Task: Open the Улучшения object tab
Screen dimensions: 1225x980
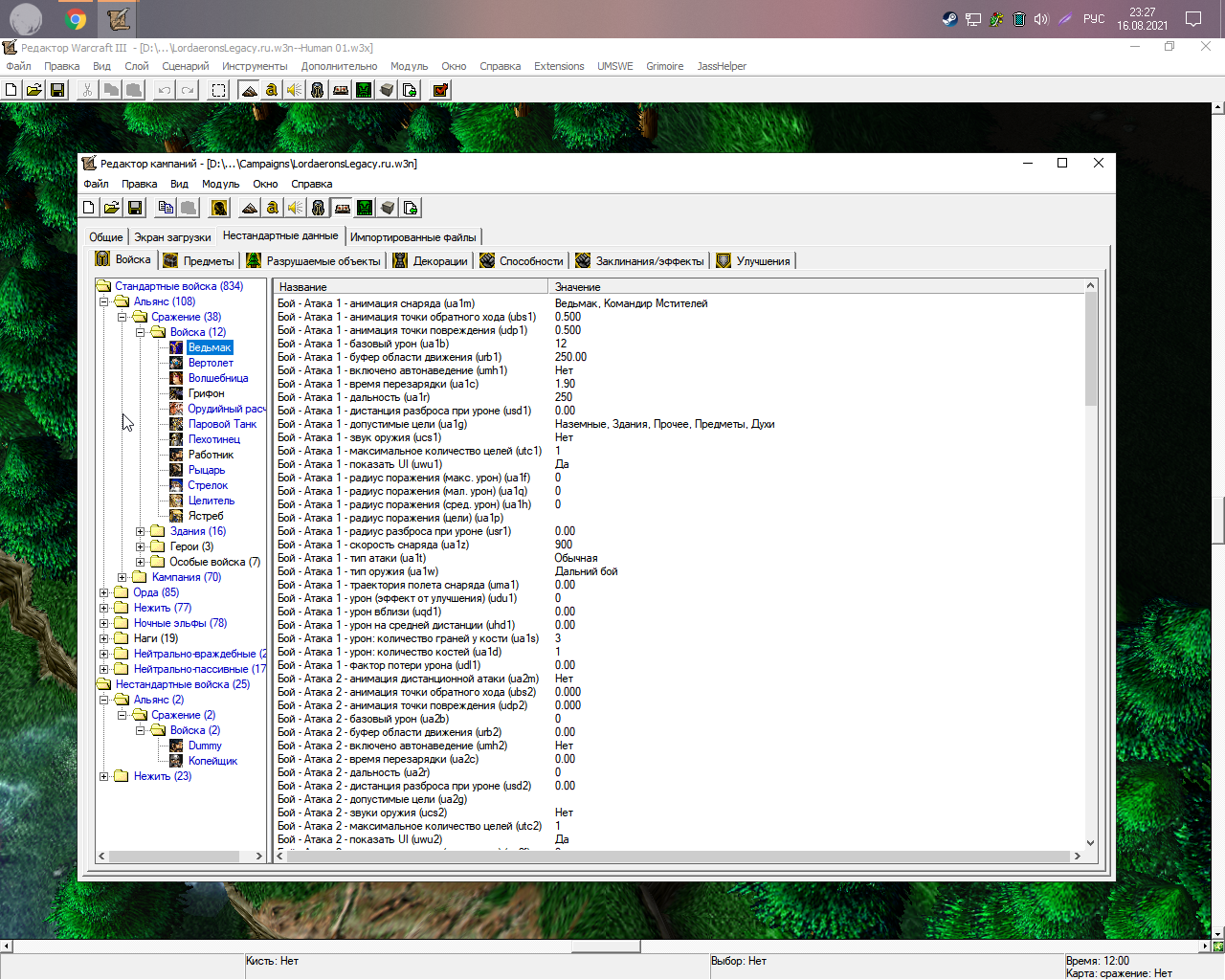Action: coord(754,260)
